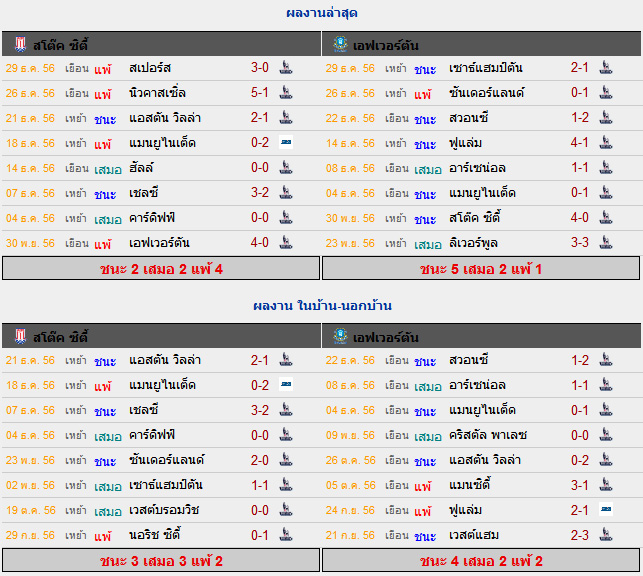
Task: Click the 'ชนะ 4 เสมอ 2 แพ้ 2' summary
Action: [481, 560]
